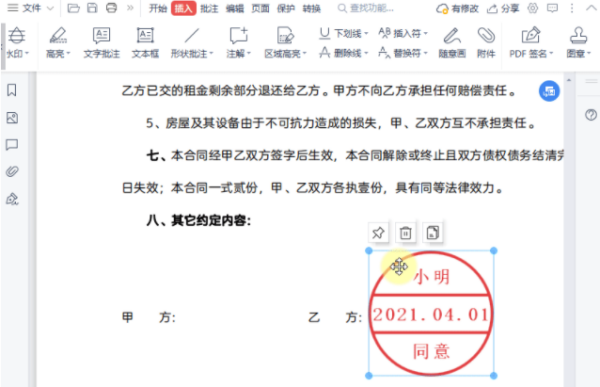Apply 下划线 underline annotation
This screenshot has height=387, width=600.
(x=343, y=33)
